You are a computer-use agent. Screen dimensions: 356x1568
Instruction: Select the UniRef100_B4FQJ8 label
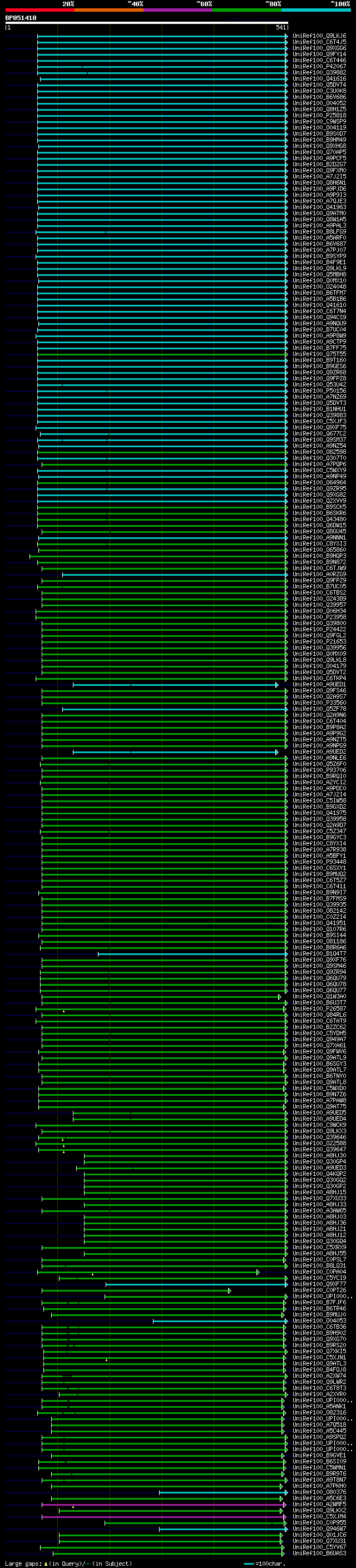(x=319, y=1370)
